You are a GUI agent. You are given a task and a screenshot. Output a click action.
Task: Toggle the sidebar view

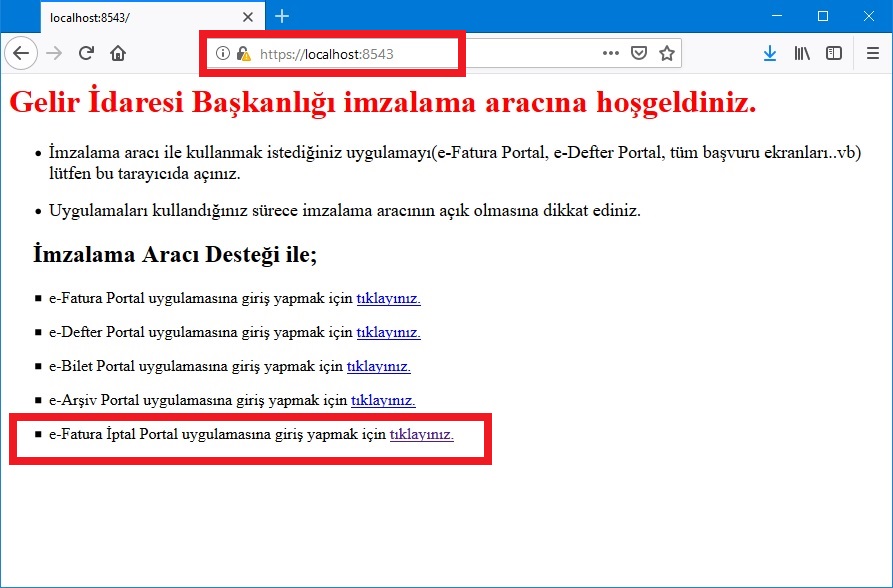point(833,54)
